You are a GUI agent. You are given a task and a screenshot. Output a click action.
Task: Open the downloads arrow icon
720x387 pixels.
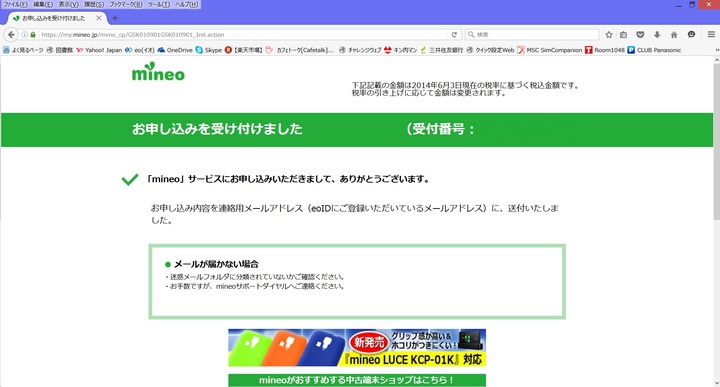click(x=657, y=34)
